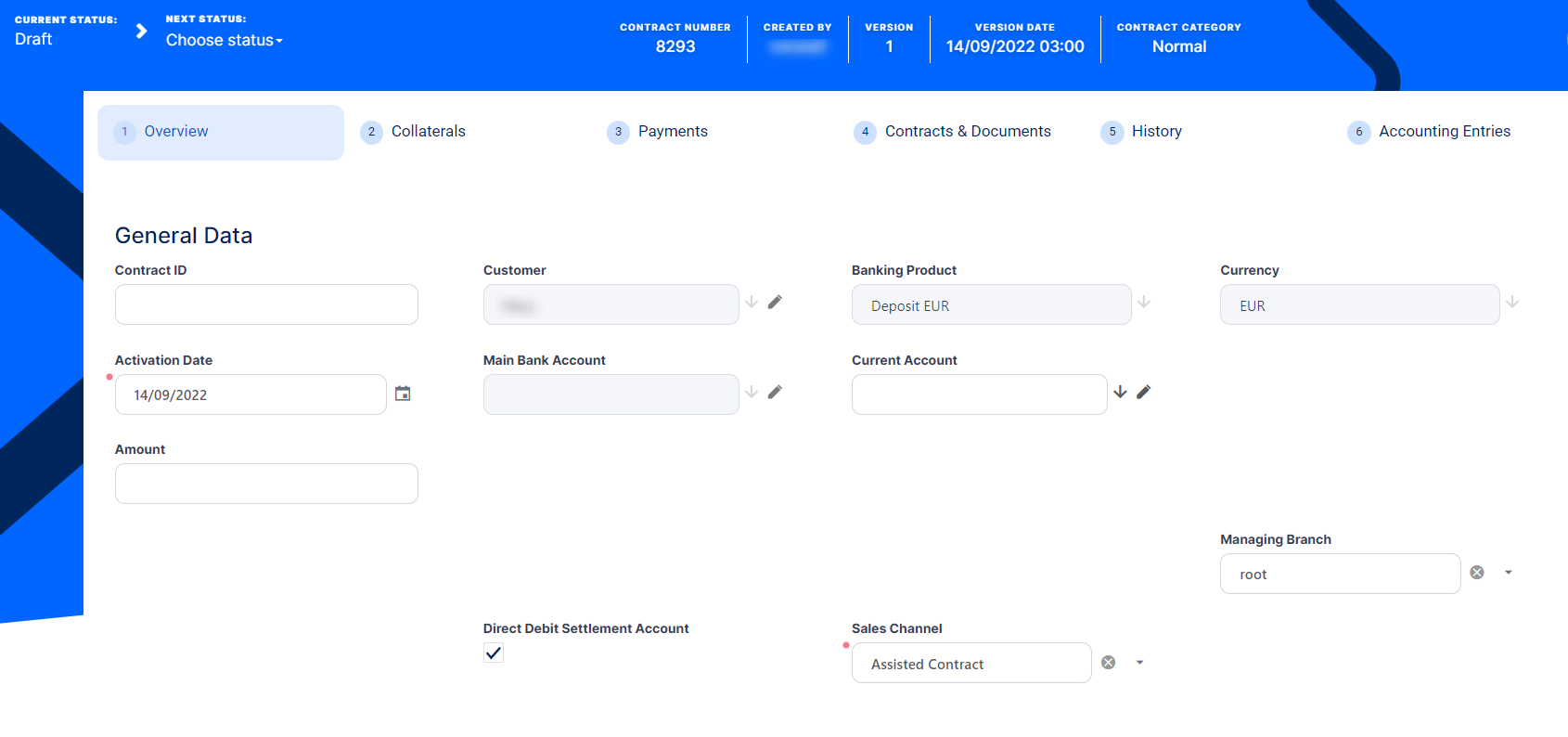1568x737 pixels.
Task: View the History tab
Action: point(1156,132)
